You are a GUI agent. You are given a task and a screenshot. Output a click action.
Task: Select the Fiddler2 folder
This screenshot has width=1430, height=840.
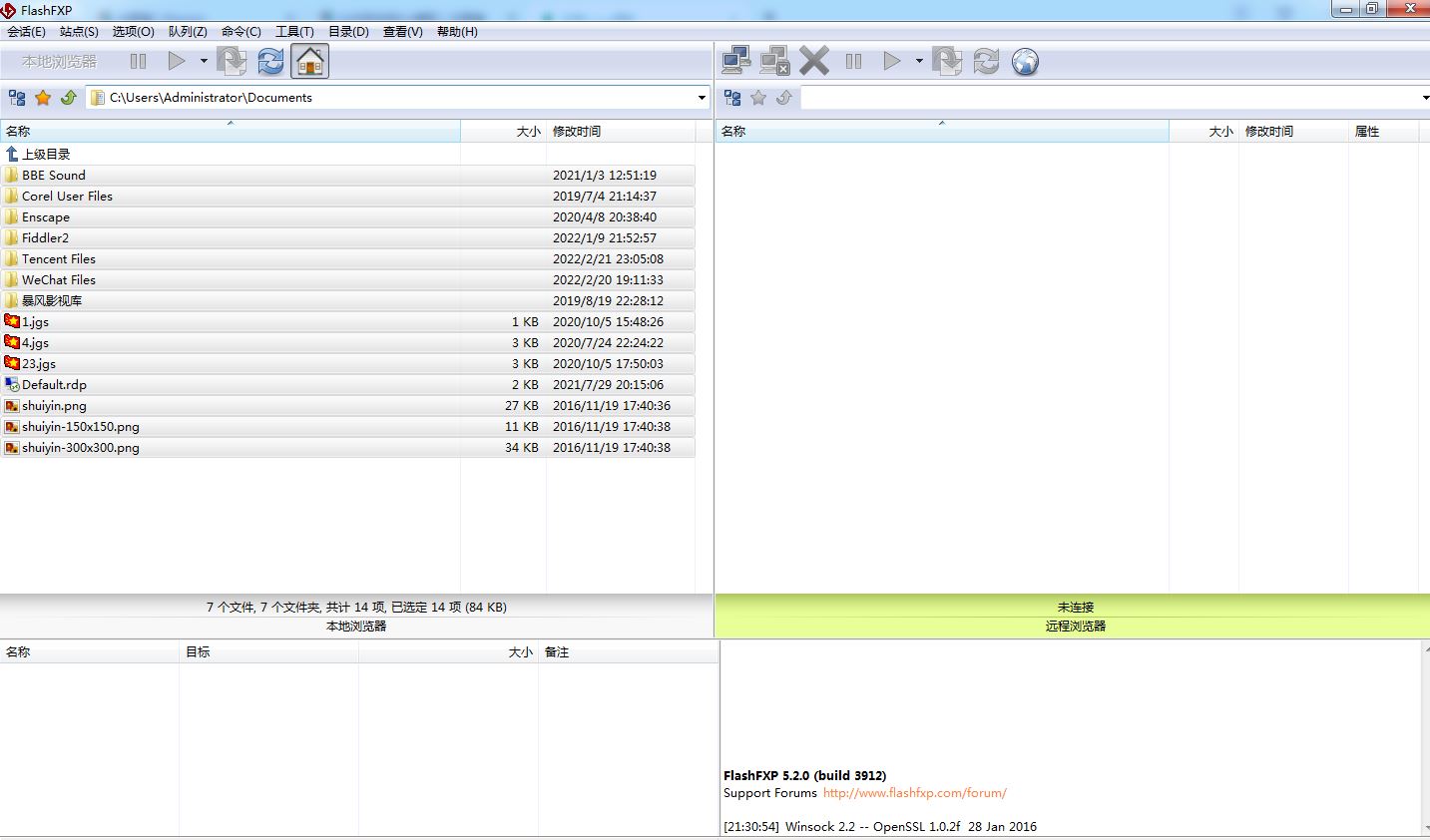pyautogui.click(x=347, y=238)
